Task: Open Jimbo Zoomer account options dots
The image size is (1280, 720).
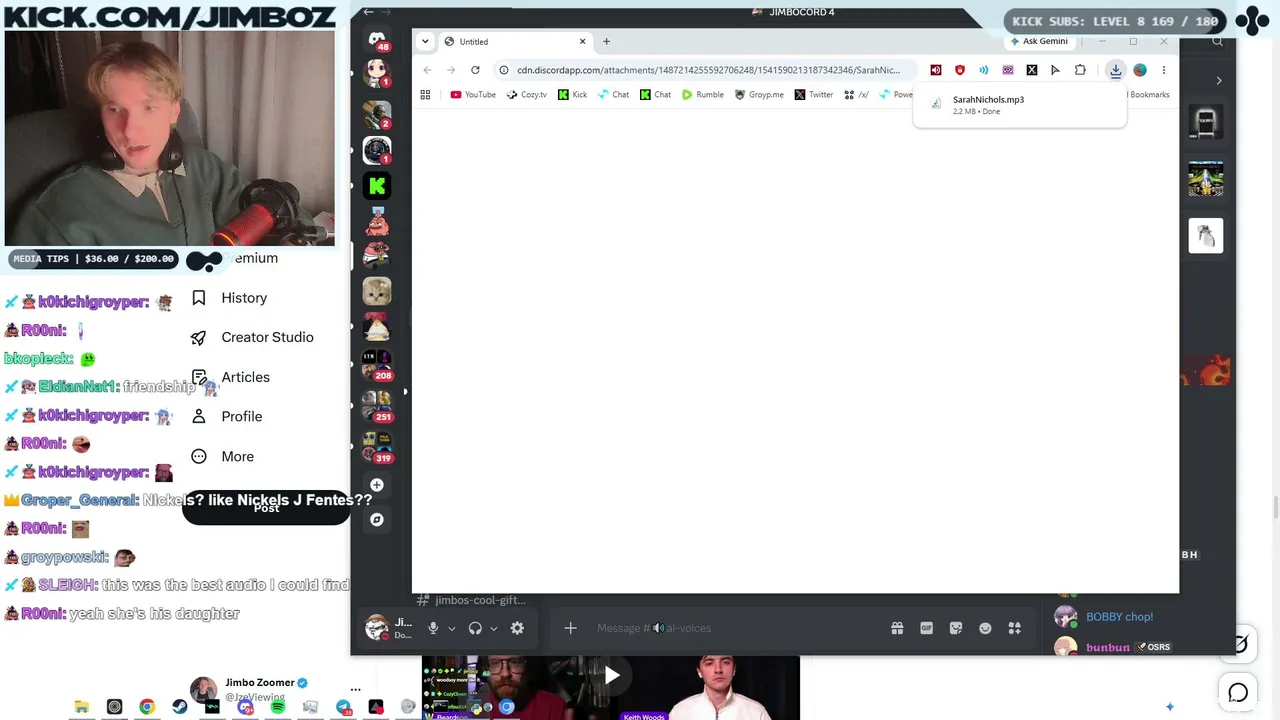Action: [355, 689]
